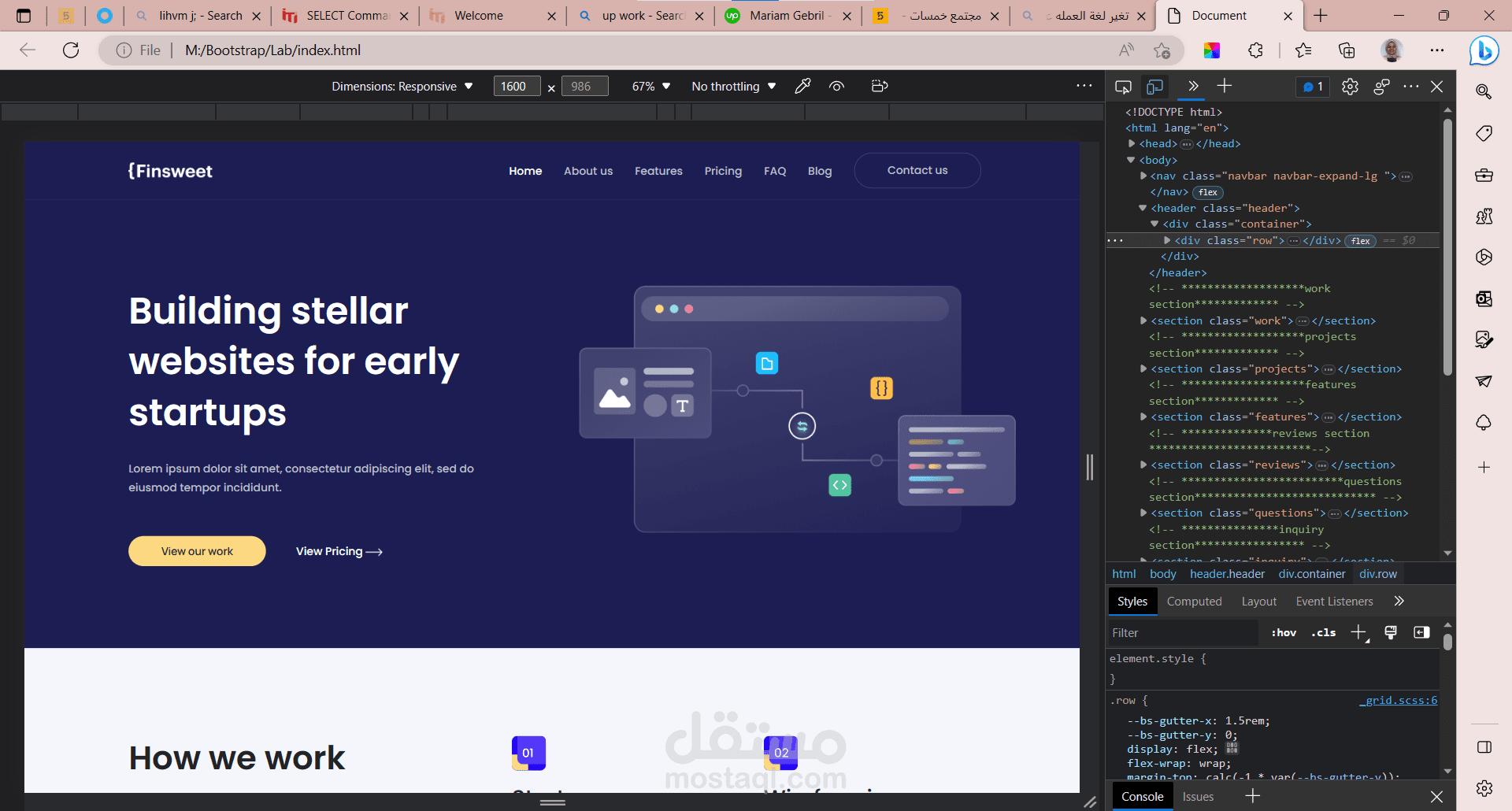The width and height of the screenshot is (1512, 811).
Task: Click the eyedropper sensor icon in device toolbar
Action: pyautogui.click(x=802, y=86)
